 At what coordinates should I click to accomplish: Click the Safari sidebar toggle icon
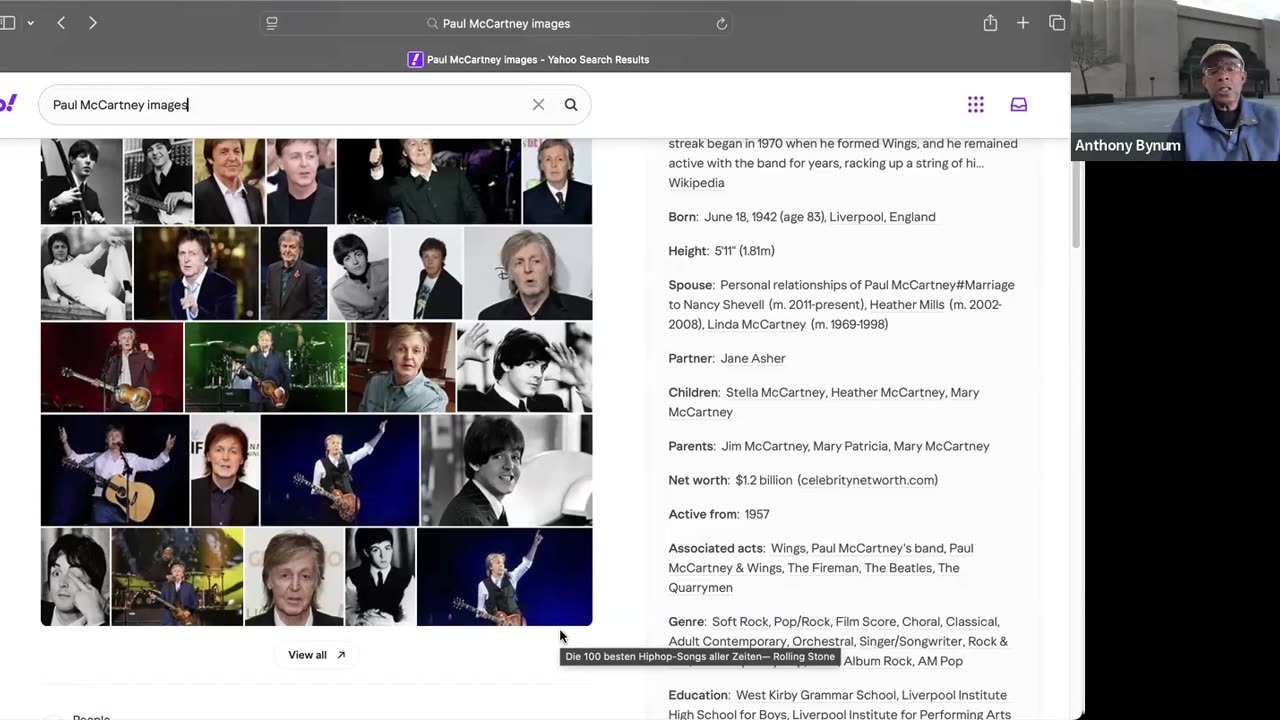pos(7,23)
